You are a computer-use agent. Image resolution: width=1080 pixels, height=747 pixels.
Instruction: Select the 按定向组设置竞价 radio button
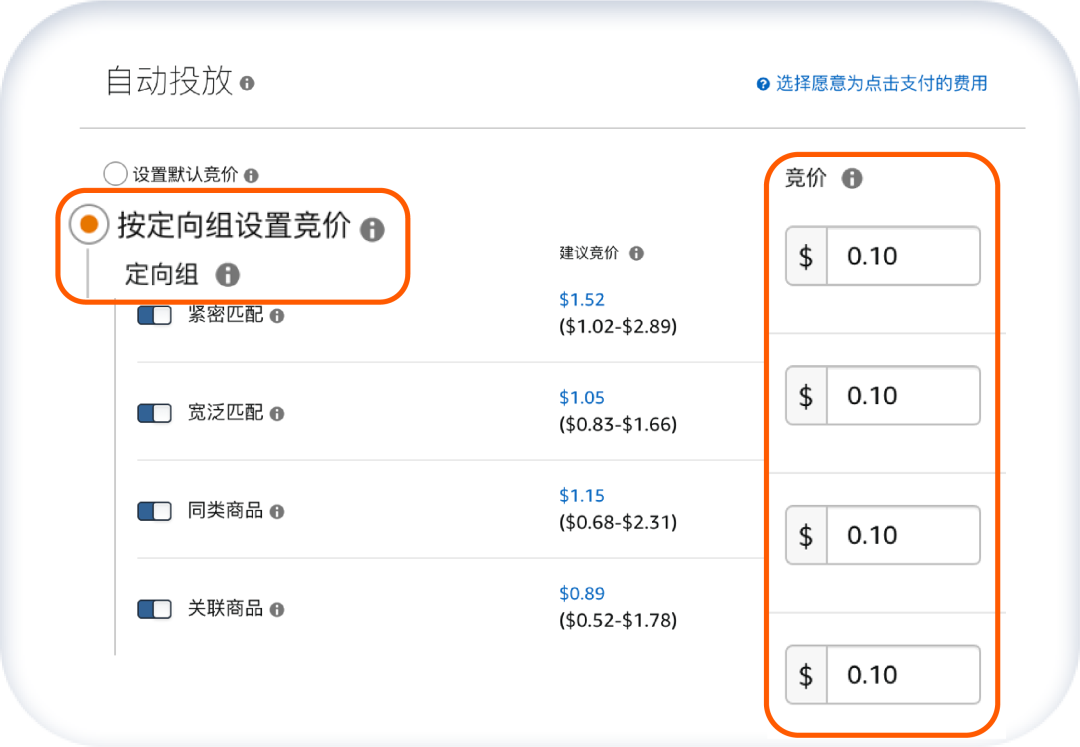(88, 224)
